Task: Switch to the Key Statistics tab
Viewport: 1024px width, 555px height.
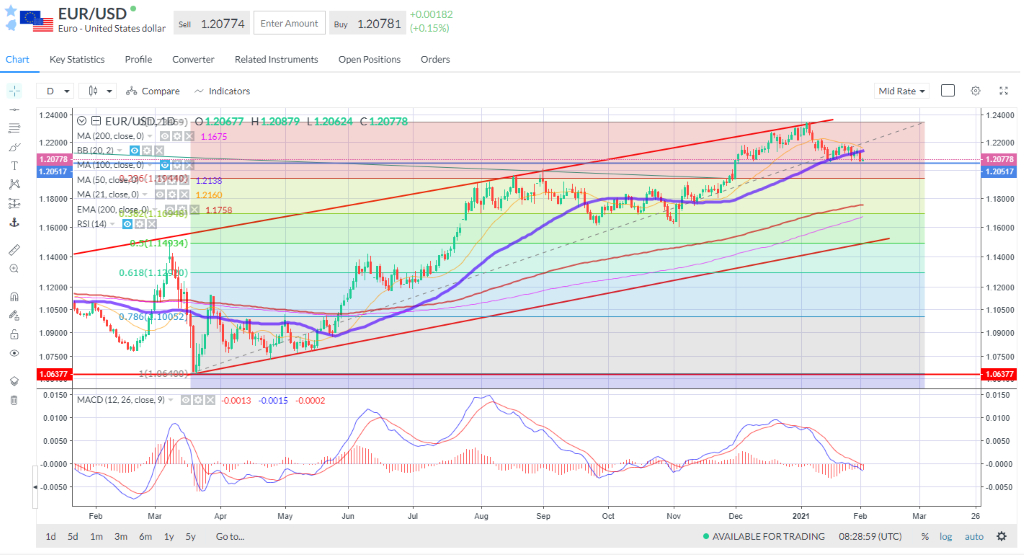Action: tap(77, 60)
